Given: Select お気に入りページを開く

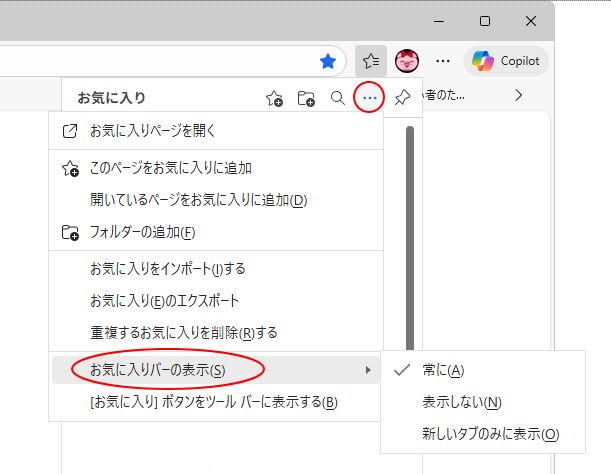Looking at the screenshot, I should click(216, 131).
